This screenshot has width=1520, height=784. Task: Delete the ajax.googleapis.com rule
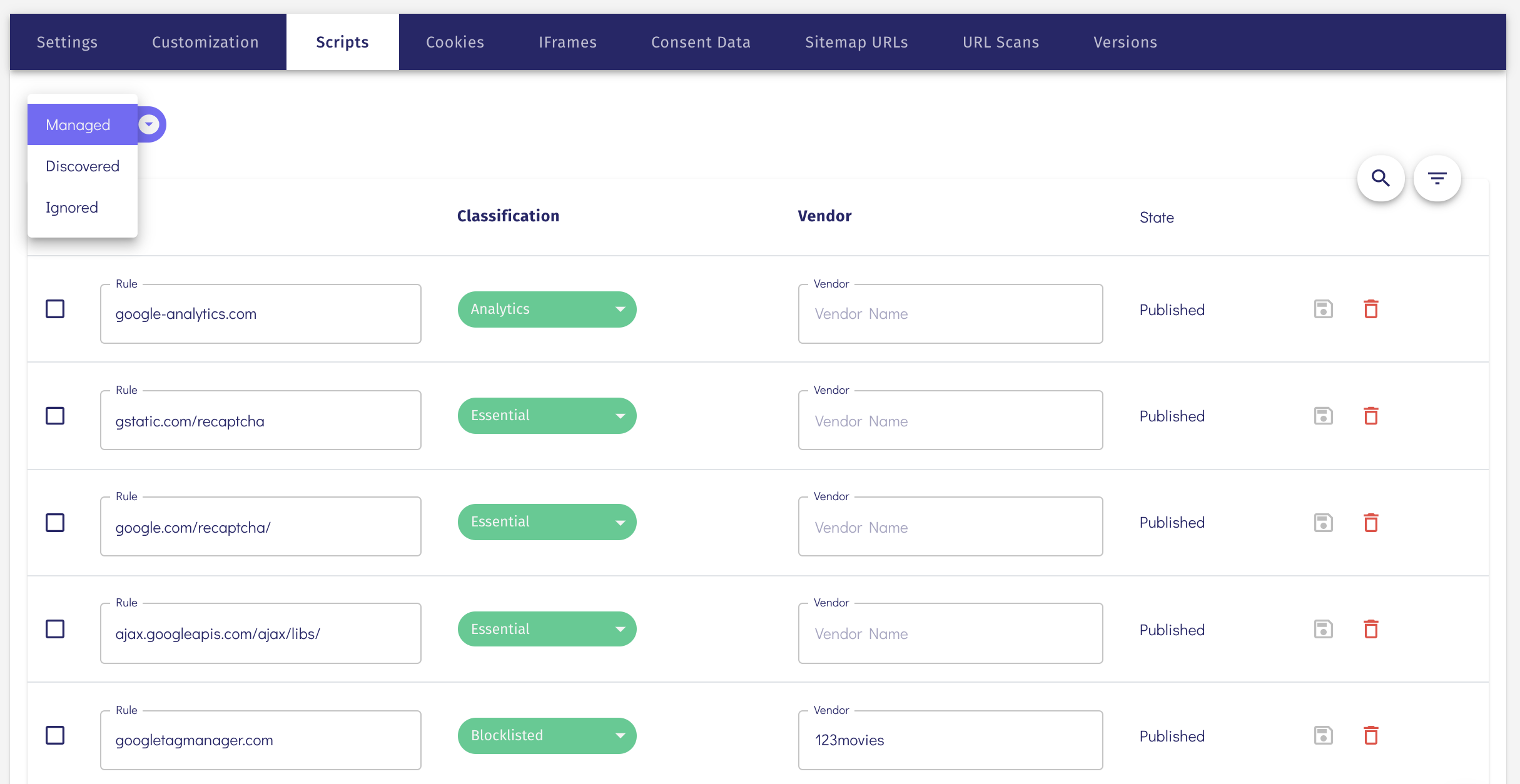click(x=1371, y=629)
